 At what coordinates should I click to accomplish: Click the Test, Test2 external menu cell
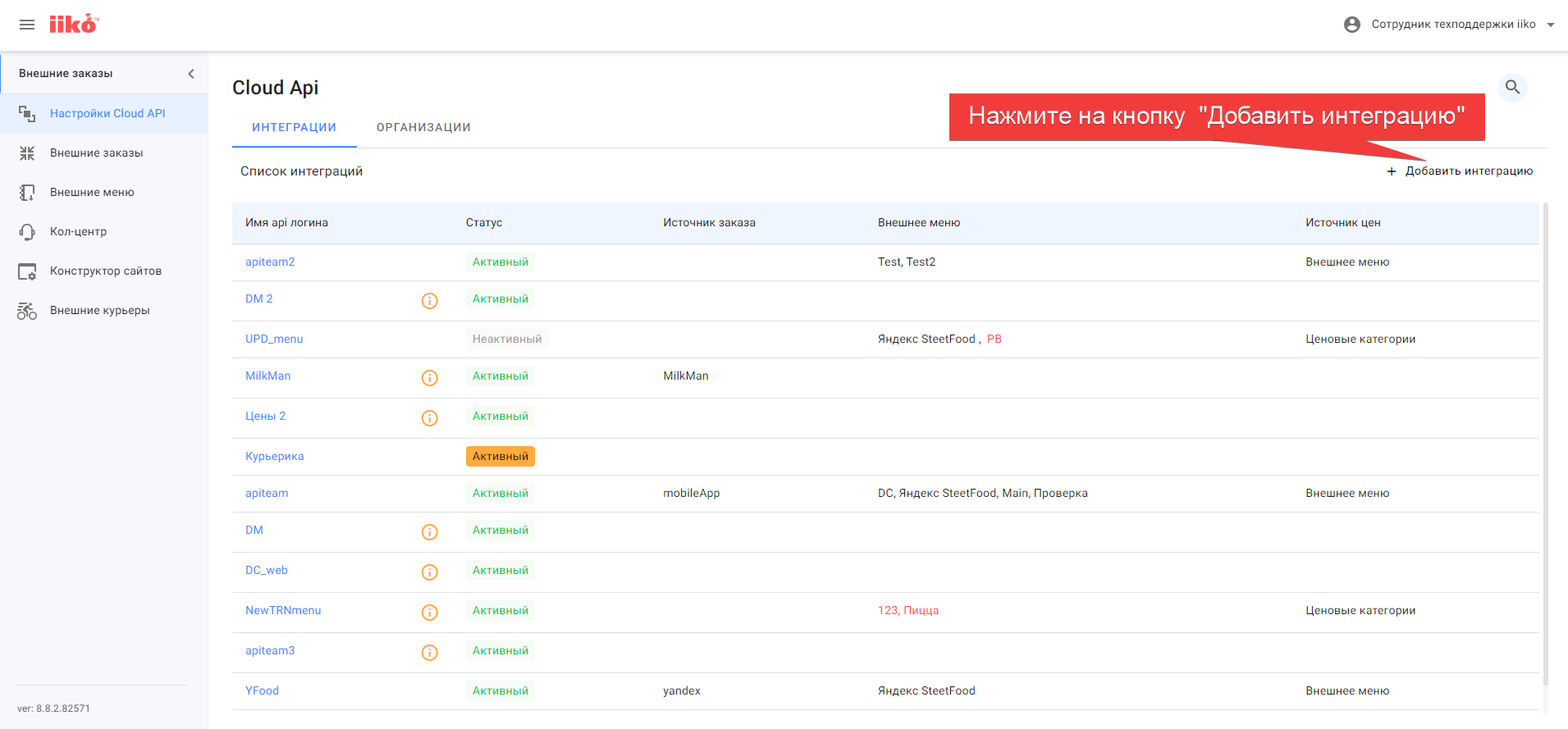click(907, 262)
